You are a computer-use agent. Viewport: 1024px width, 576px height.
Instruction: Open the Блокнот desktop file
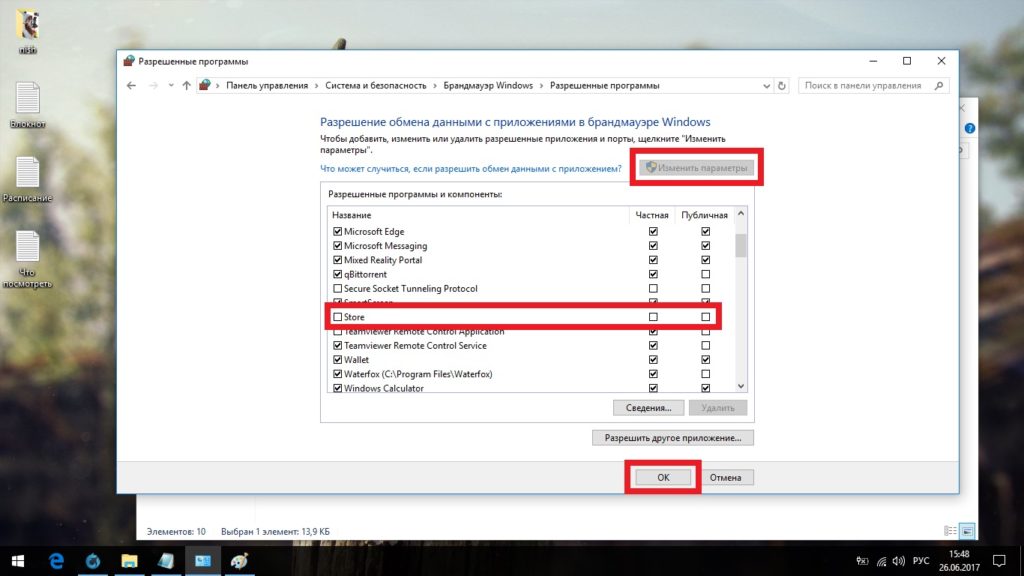coord(27,104)
